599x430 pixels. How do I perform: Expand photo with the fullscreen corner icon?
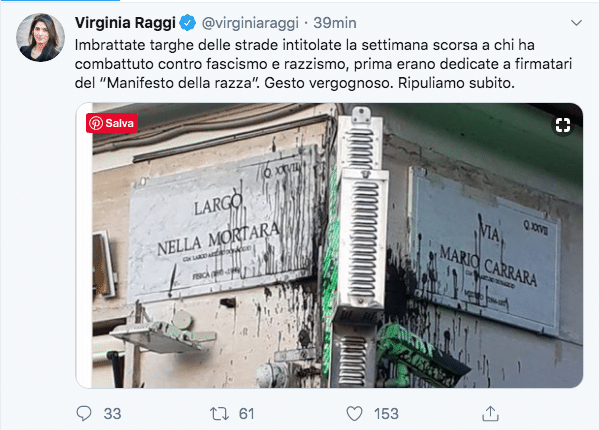point(563,125)
